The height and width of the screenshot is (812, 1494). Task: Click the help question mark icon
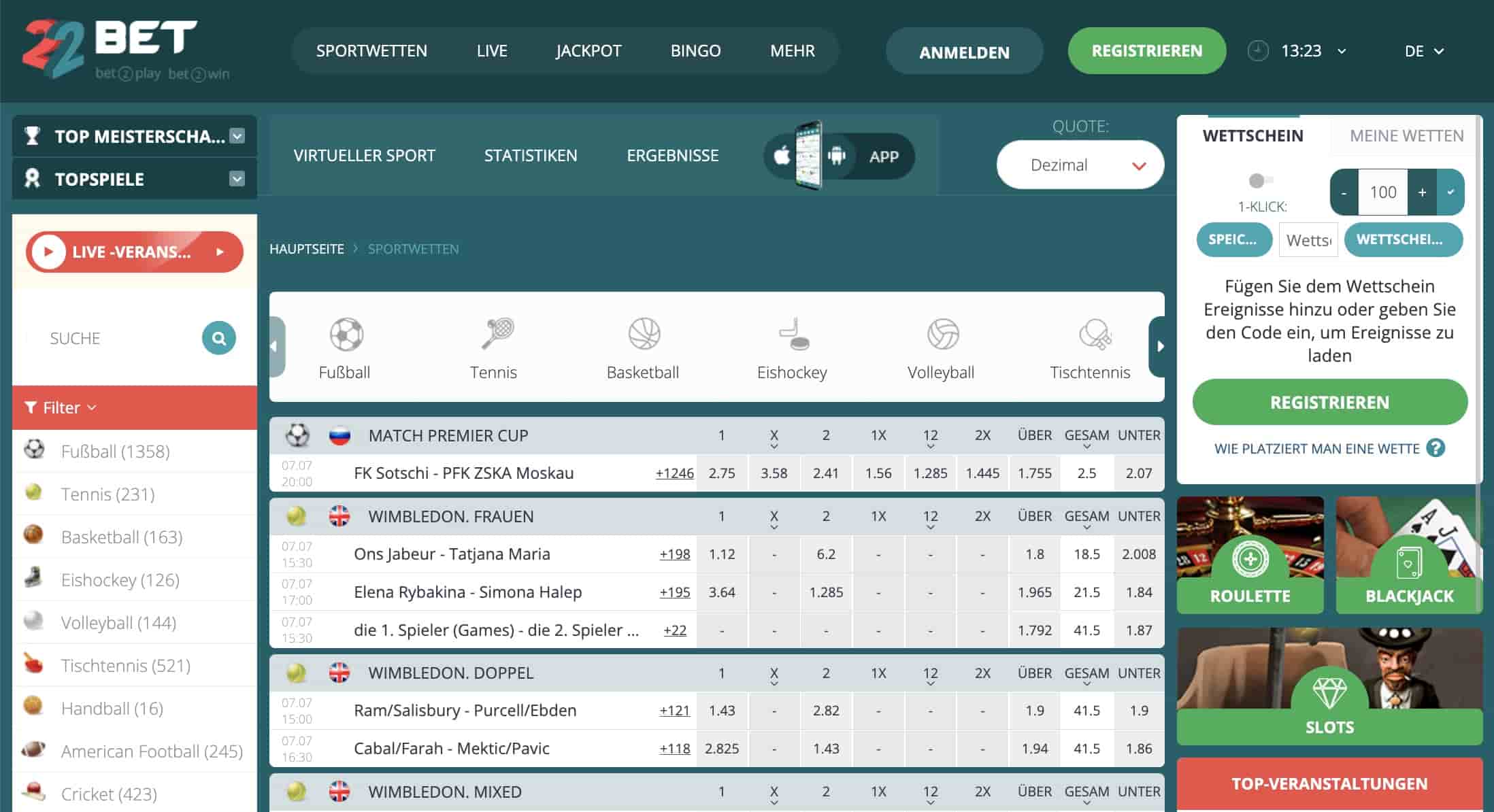[1435, 448]
